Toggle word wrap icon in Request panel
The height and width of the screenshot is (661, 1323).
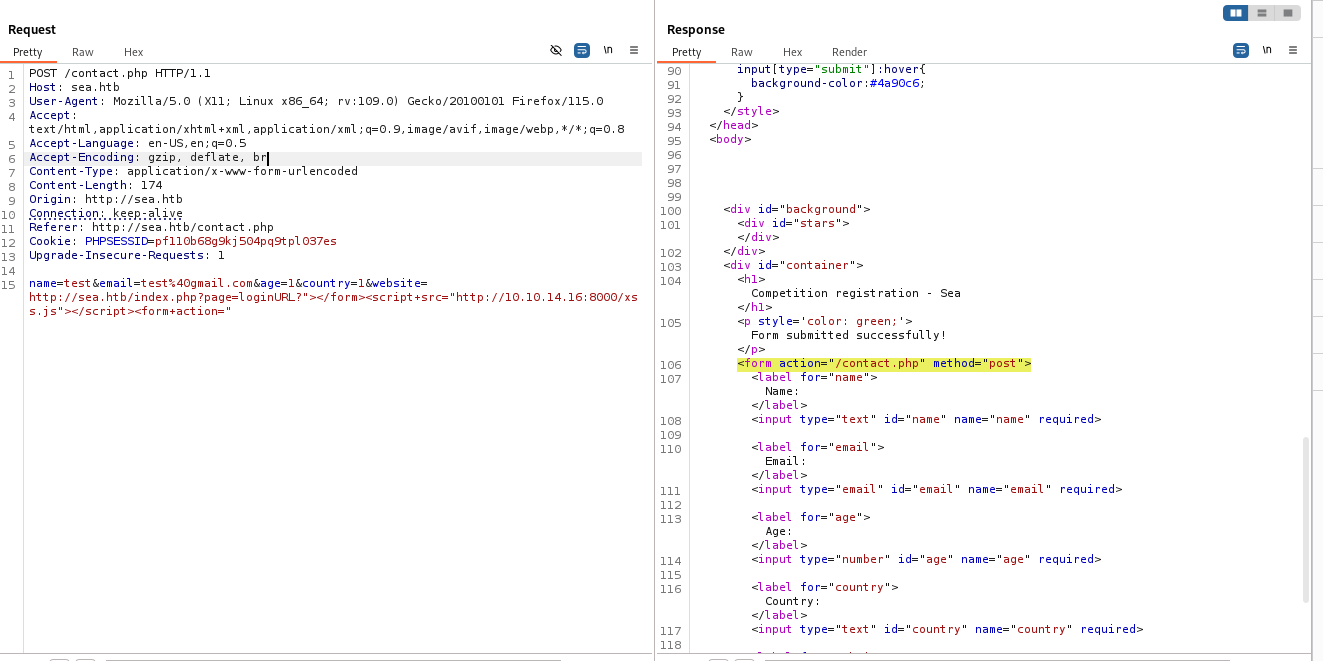(x=582, y=50)
